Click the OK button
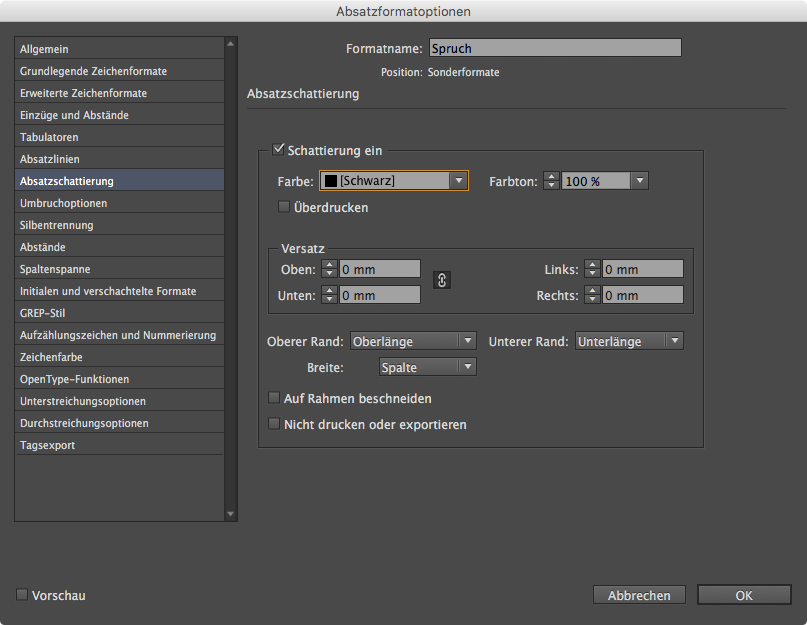 pyautogui.click(x=744, y=595)
